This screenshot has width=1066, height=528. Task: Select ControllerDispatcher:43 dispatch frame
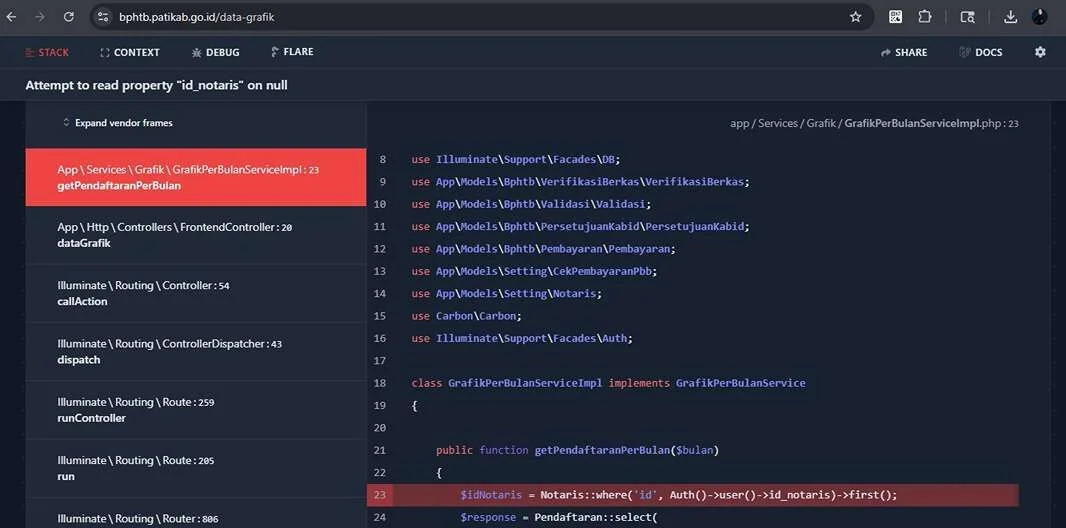click(196, 352)
